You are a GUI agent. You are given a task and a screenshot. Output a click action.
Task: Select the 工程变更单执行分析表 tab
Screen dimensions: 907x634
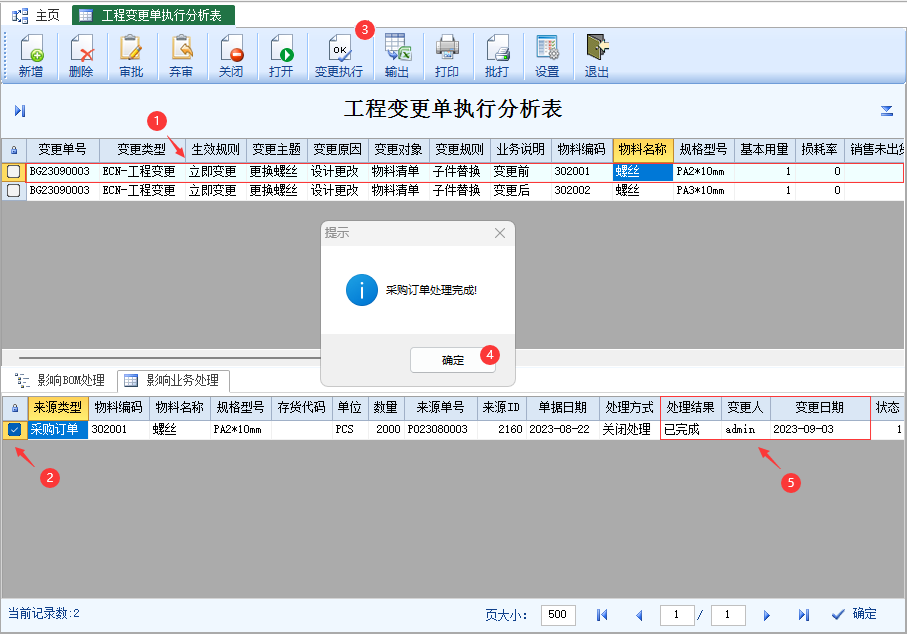pos(153,16)
